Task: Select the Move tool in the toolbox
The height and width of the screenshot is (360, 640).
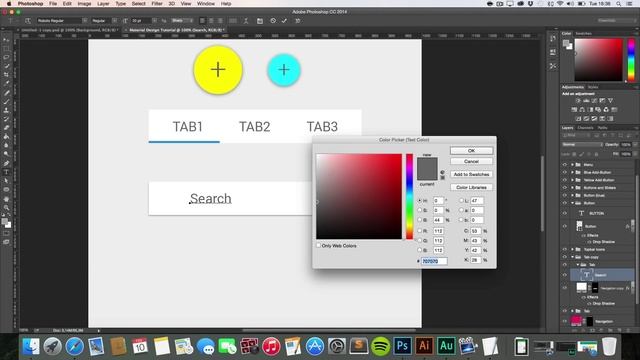Action: pos(6,40)
